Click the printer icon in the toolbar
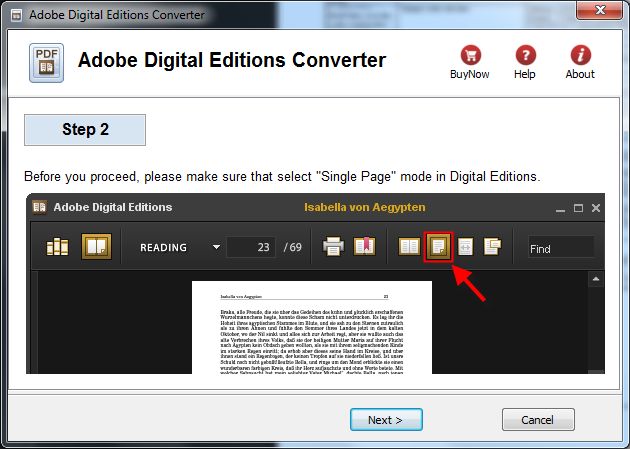The height and width of the screenshot is (449, 630). [x=333, y=246]
